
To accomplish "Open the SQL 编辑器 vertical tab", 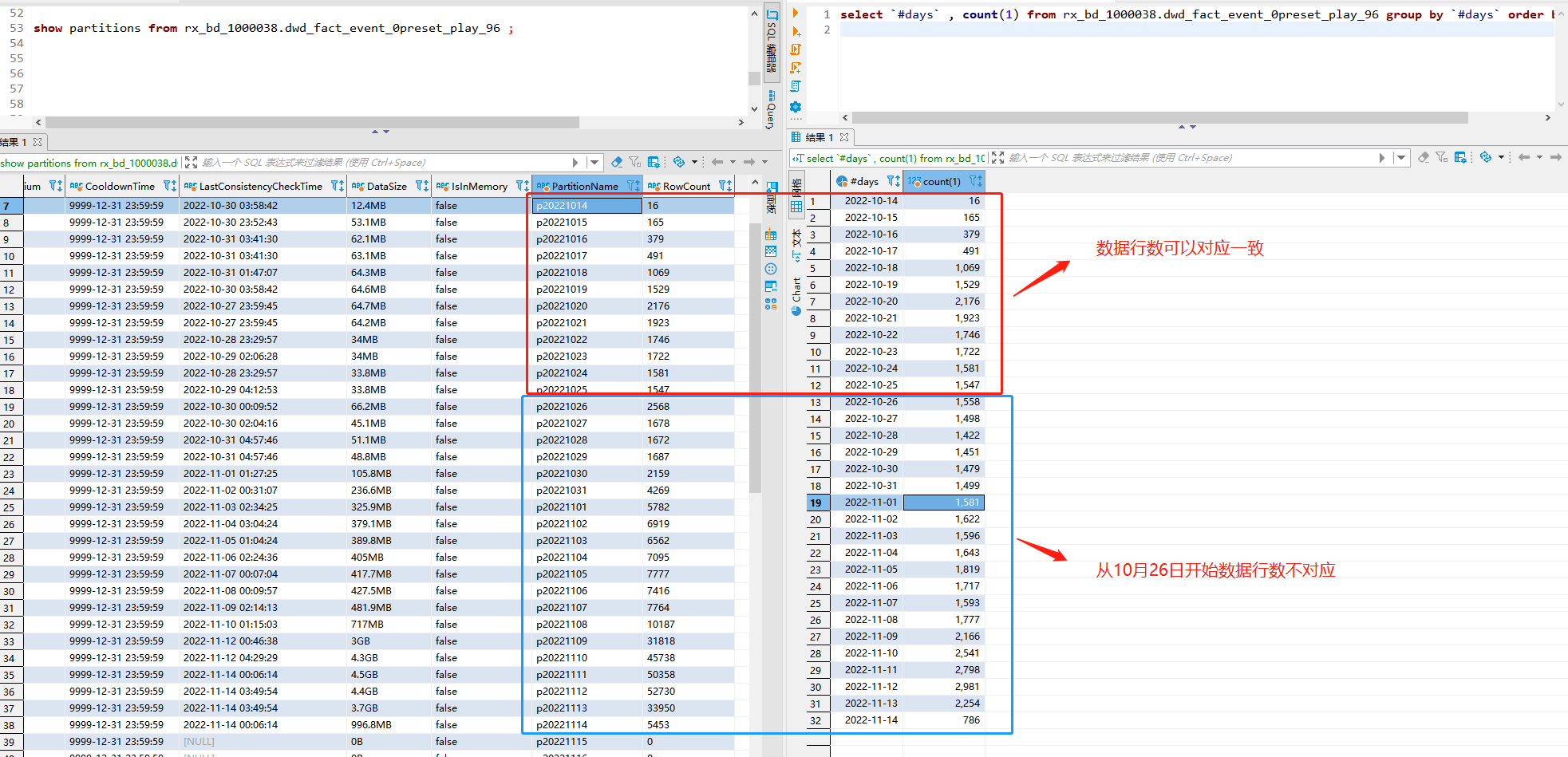I will click(x=772, y=41).
